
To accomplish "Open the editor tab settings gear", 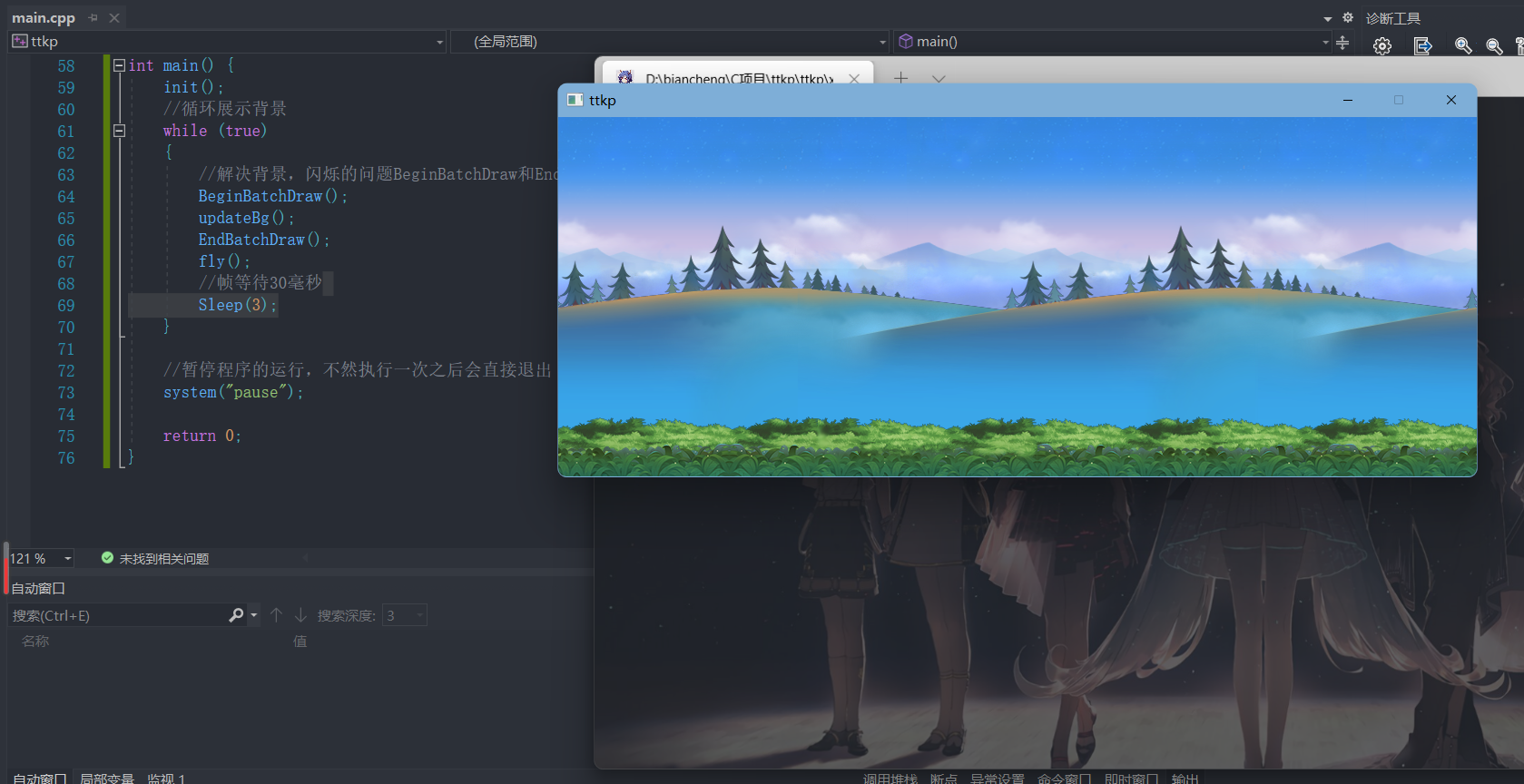I will click(1348, 17).
